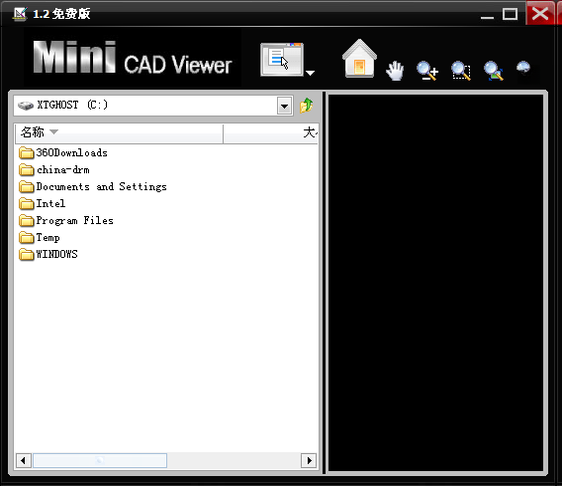Click the panel layout view icon
This screenshot has height=486, width=562.
[282, 59]
